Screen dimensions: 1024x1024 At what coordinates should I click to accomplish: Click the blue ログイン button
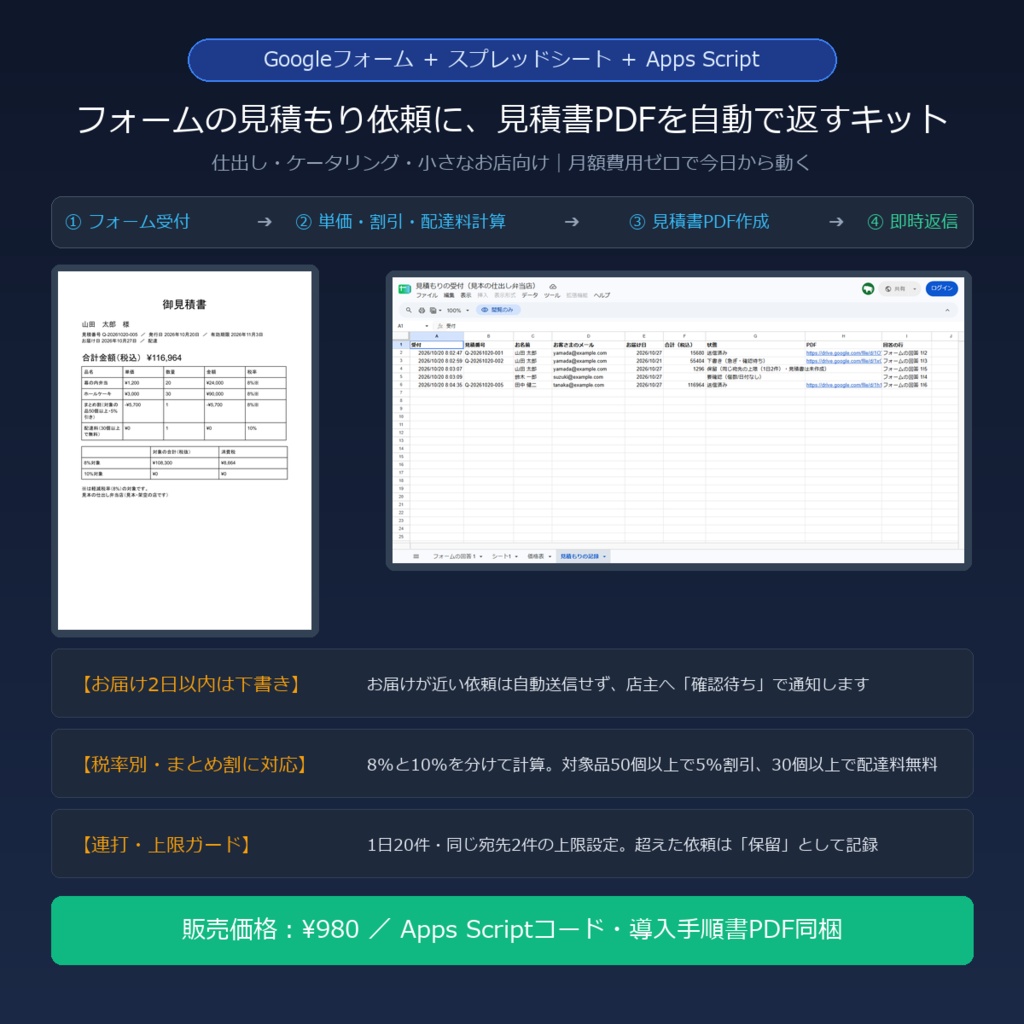942,289
